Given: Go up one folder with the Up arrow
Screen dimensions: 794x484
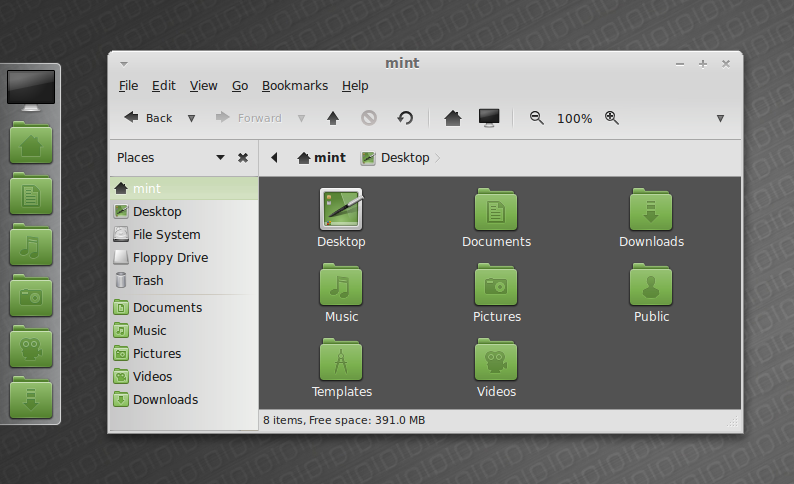Looking at the screenshot, I should 333,118.
